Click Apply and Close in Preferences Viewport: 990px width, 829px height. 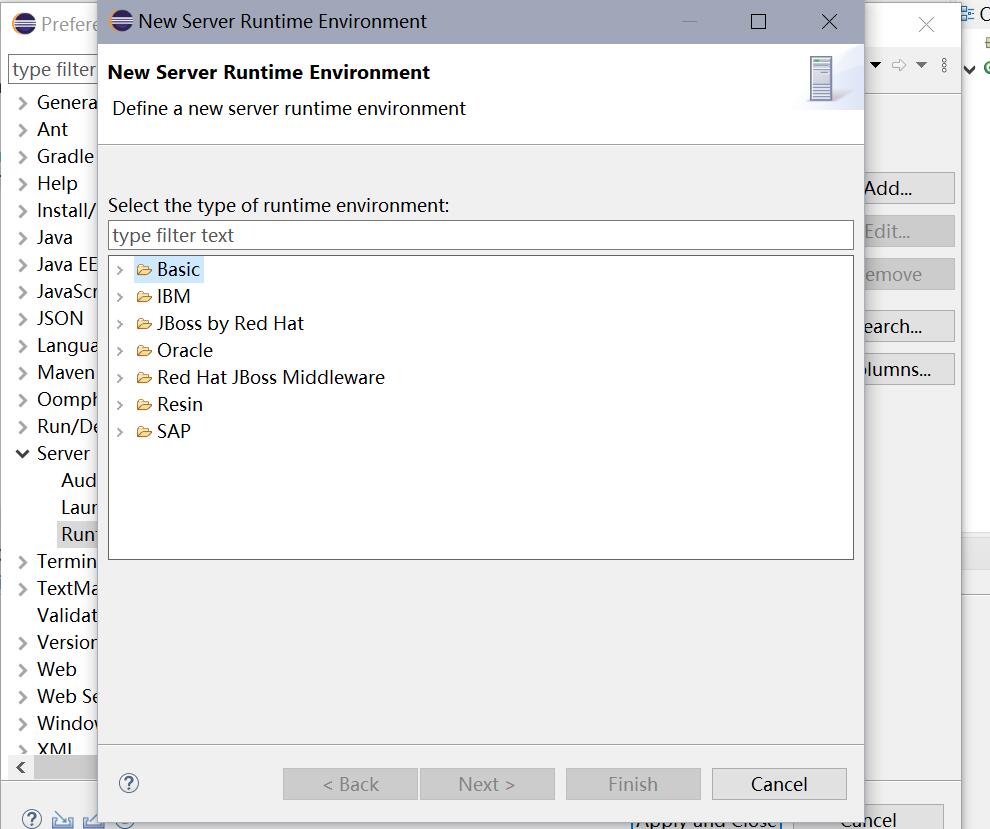706,820
